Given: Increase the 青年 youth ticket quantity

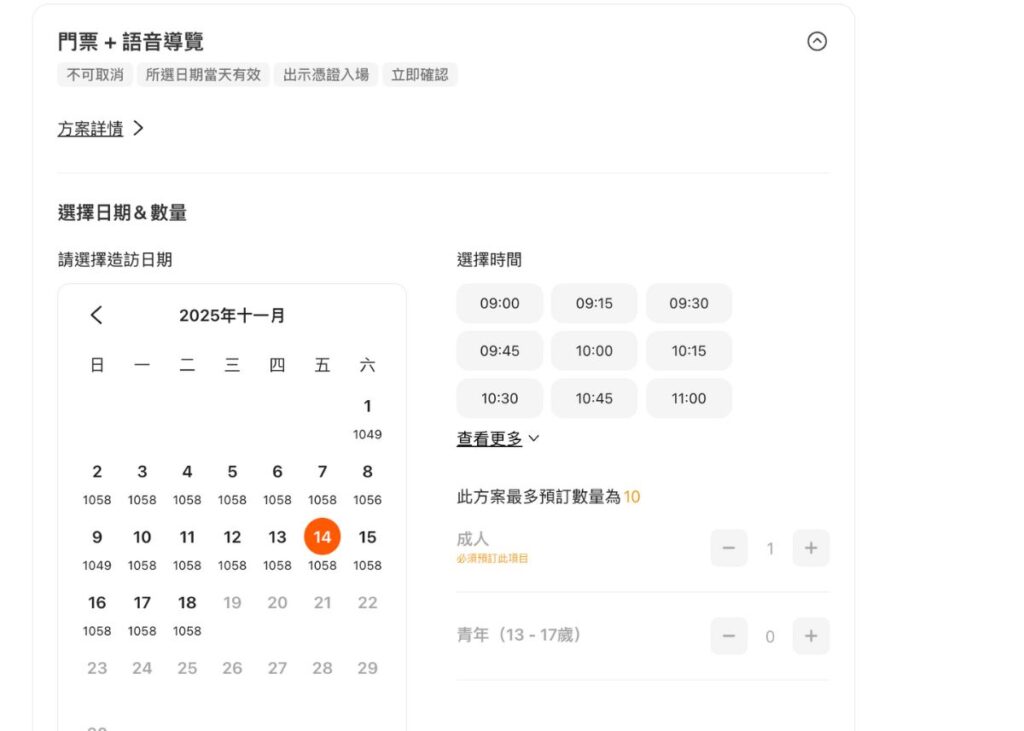Looking at the screenshot, I should click(811, 636).
